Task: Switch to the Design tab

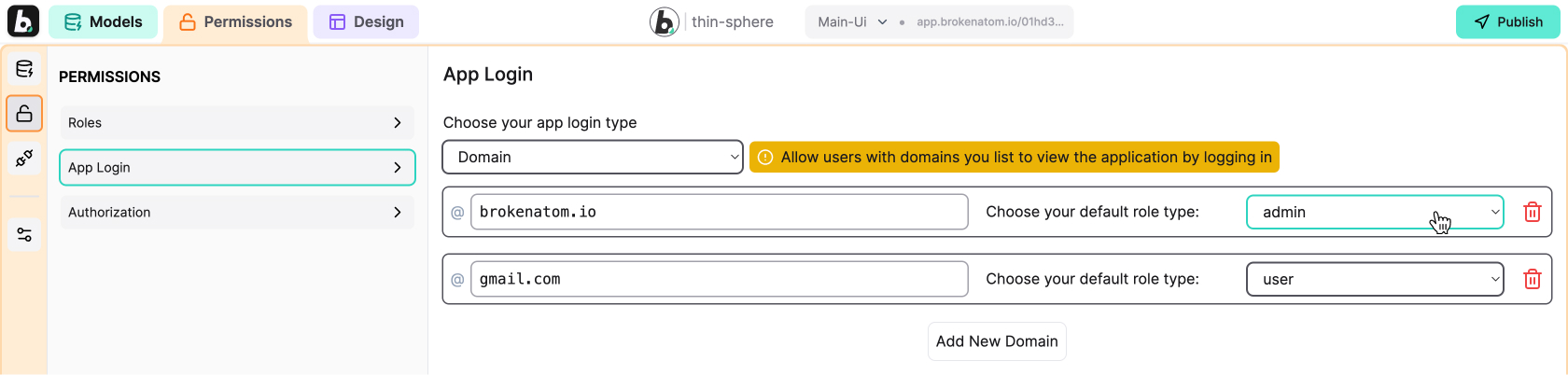Action: (366, 21)
